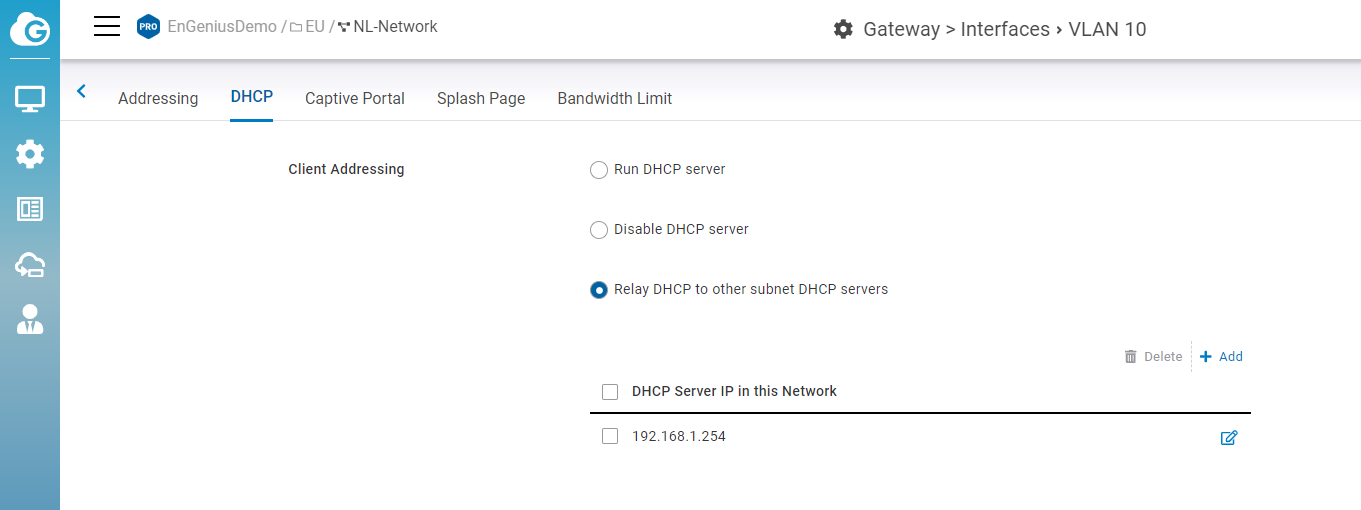The image size is (1361, 510).
Task: Go back using the left chevron
Action: (81, 92)
